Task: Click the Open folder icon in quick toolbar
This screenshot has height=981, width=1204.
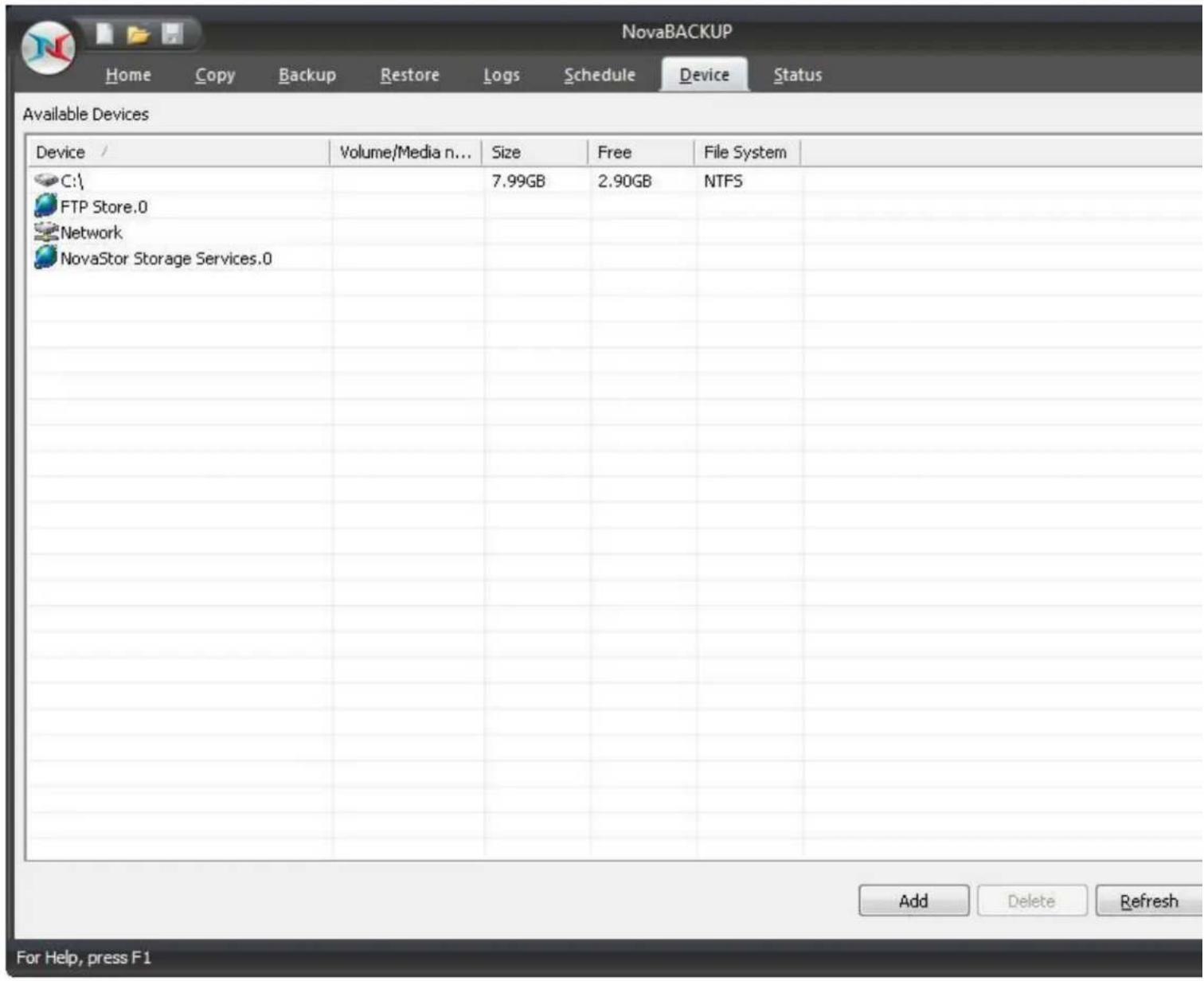Action: tap(139, 34)
